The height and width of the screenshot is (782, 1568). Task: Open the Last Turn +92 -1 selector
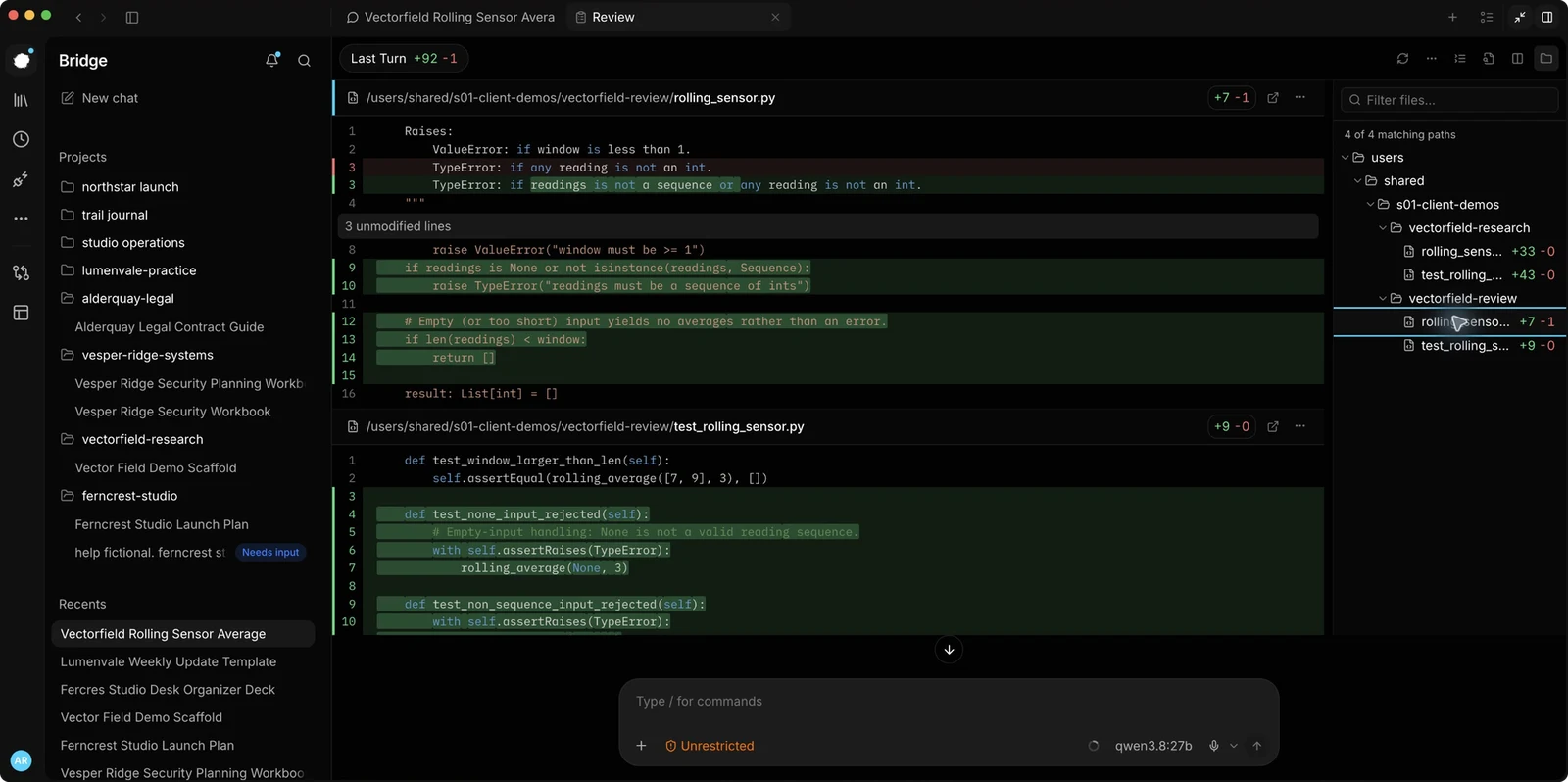coord(404,59)
